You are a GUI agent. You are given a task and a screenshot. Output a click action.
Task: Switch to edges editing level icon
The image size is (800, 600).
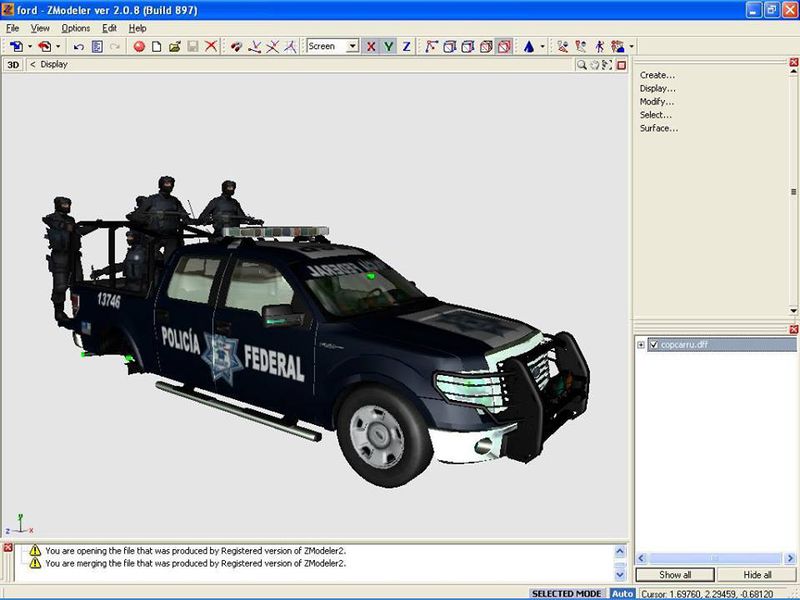449,47
